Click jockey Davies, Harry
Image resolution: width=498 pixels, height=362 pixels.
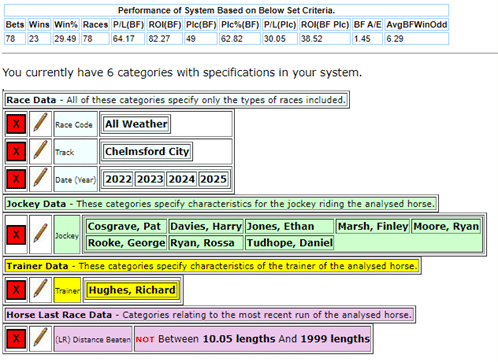pos(206,226)
